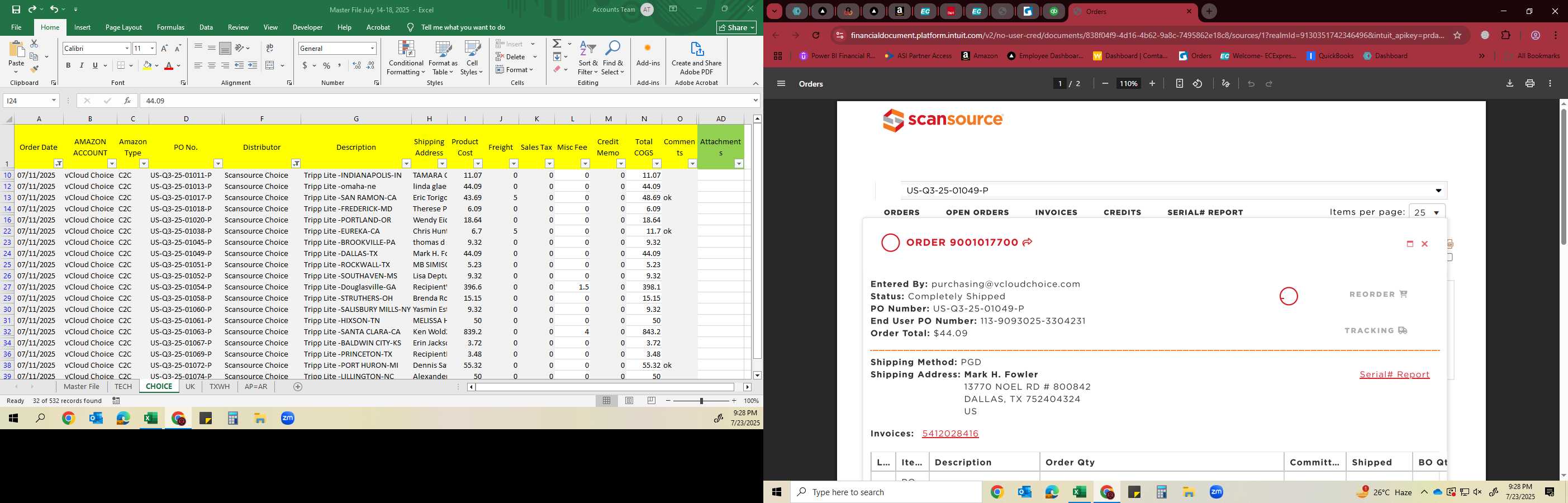This screenshot has height=503, width=1568.
Task: Click the Paste clipboard icon
Action: (x=16, y=50)
